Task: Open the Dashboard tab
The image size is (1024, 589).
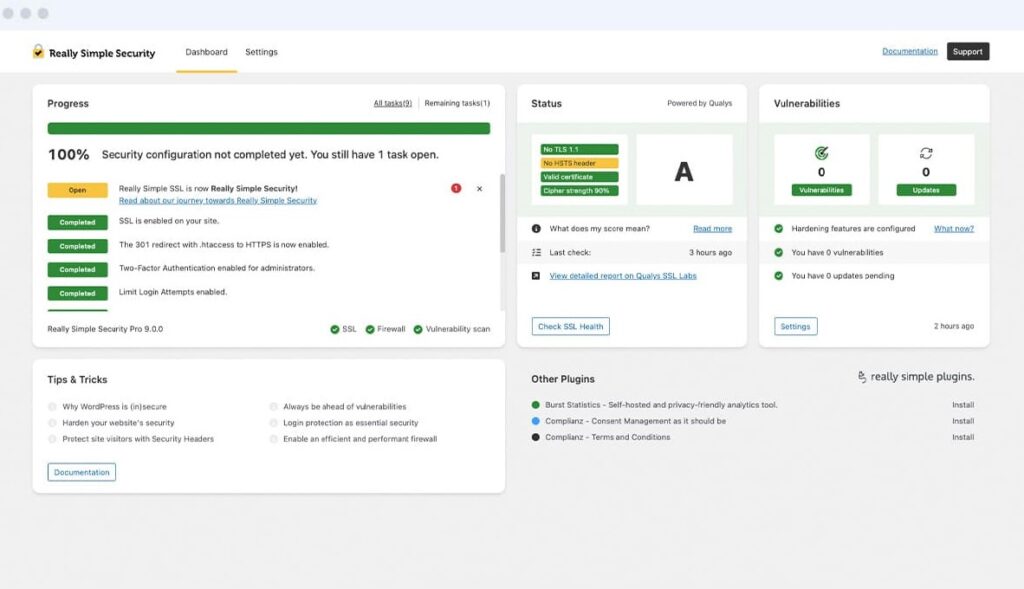Action: [x=206, y=52]
